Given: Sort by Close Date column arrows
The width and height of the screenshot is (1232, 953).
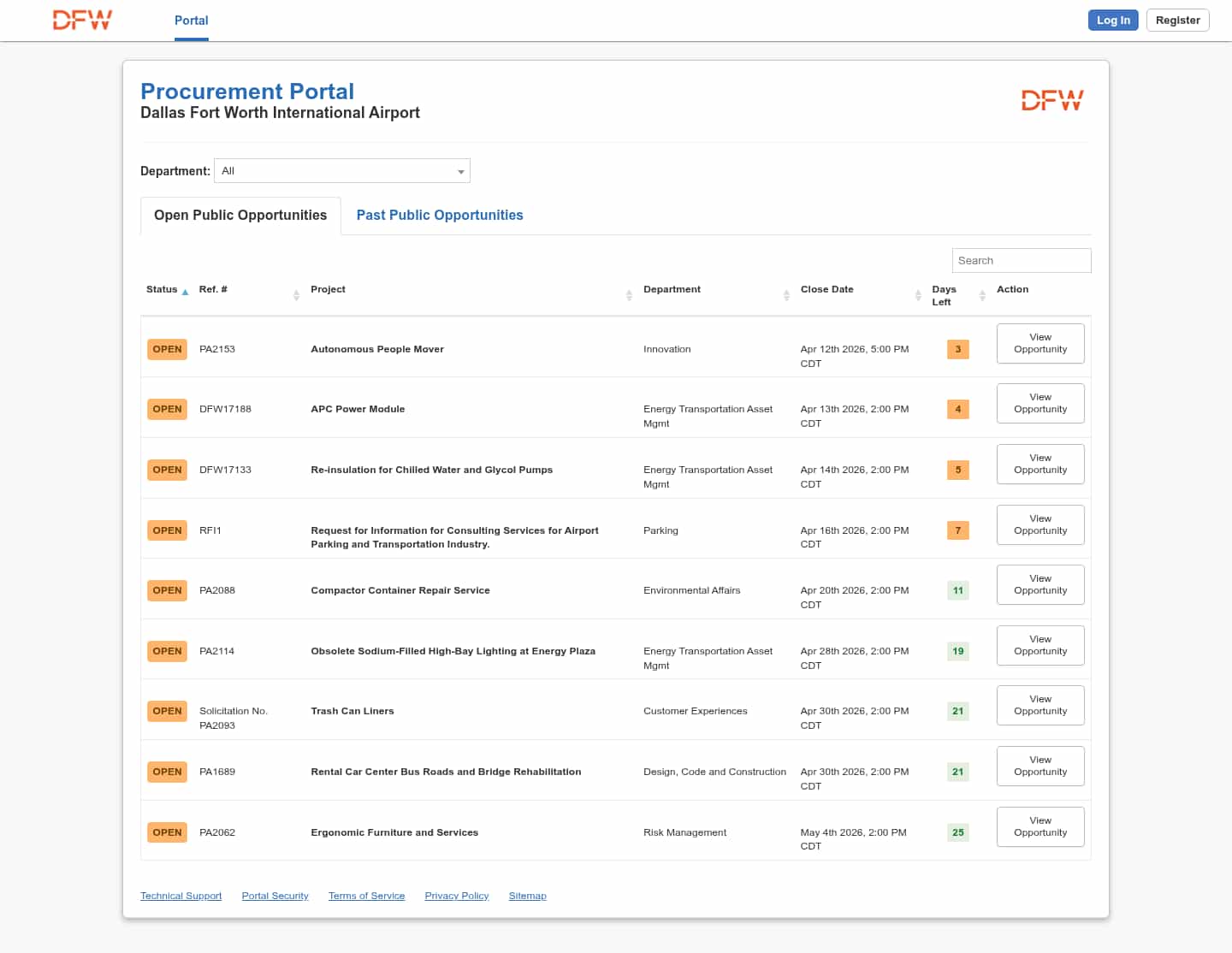Looking at the screenshot, I should 918,295.
